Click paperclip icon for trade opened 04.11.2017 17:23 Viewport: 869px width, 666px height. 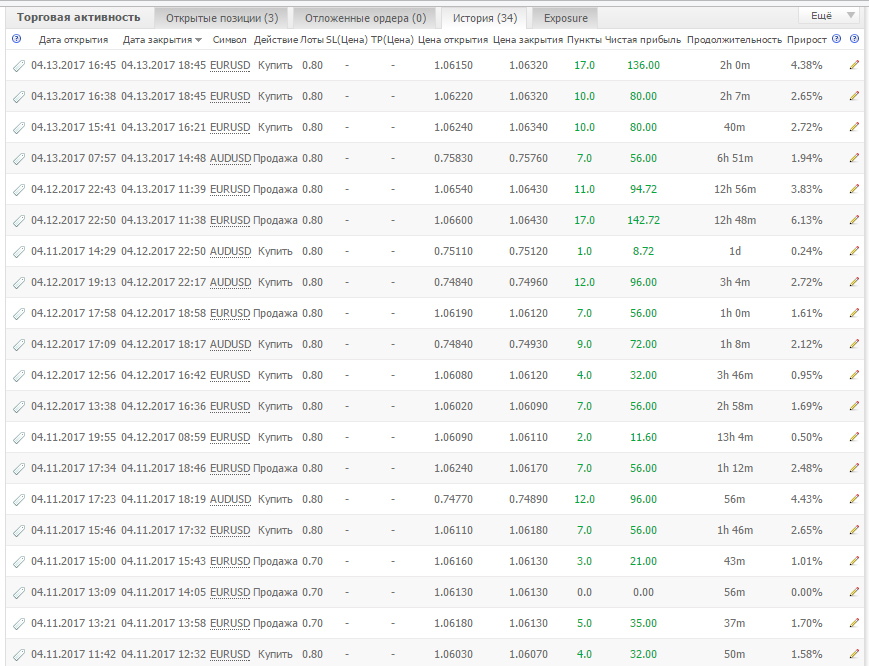[18, 500]
